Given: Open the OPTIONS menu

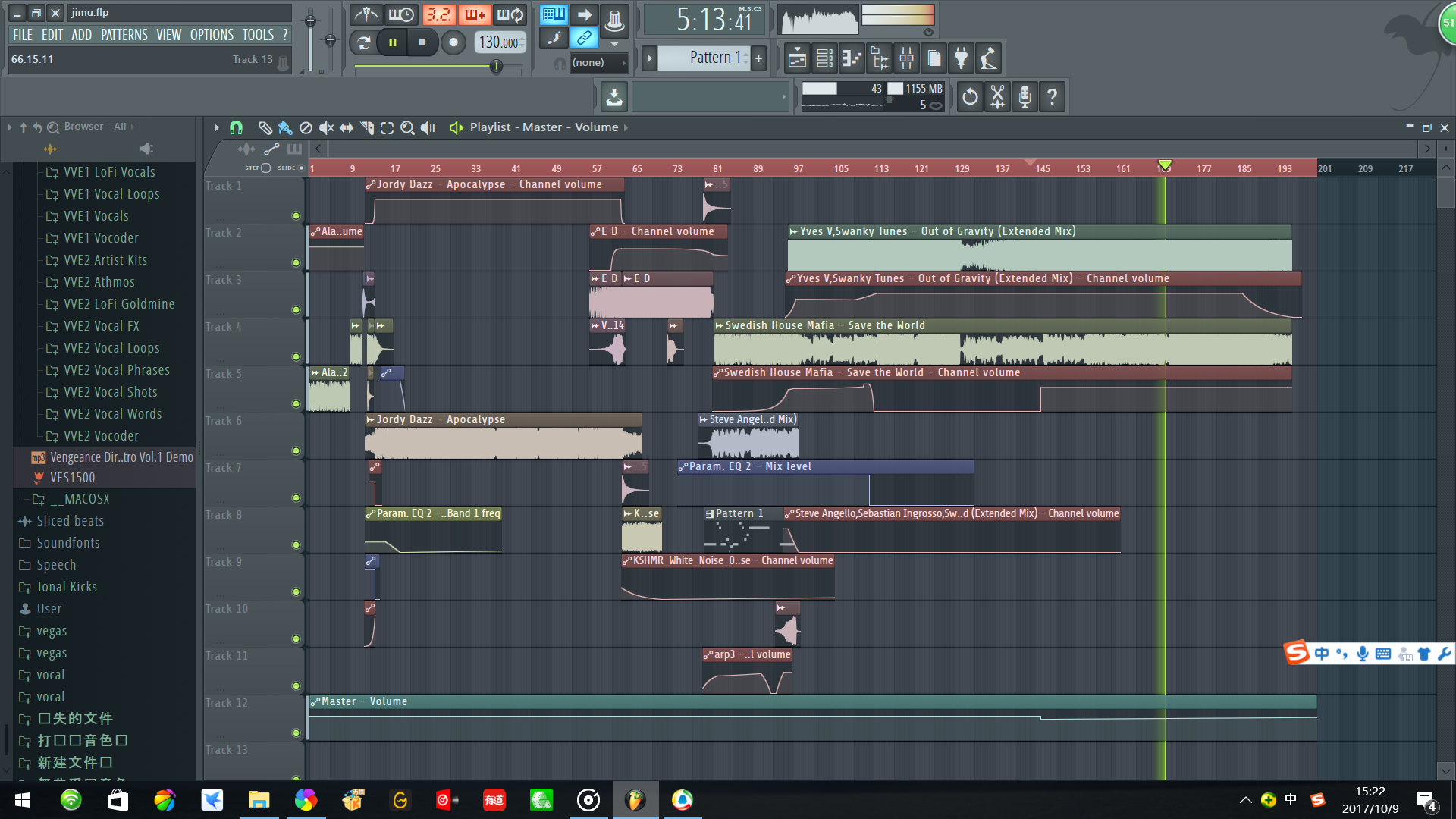Looking at the screenshot, I should pyautogui.click(x=211, y=35).
